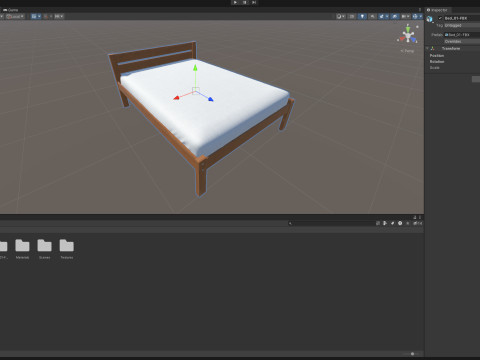
Task: Toggle grid snapping icon in scene toolbar
Action: [x=46, y=16]
